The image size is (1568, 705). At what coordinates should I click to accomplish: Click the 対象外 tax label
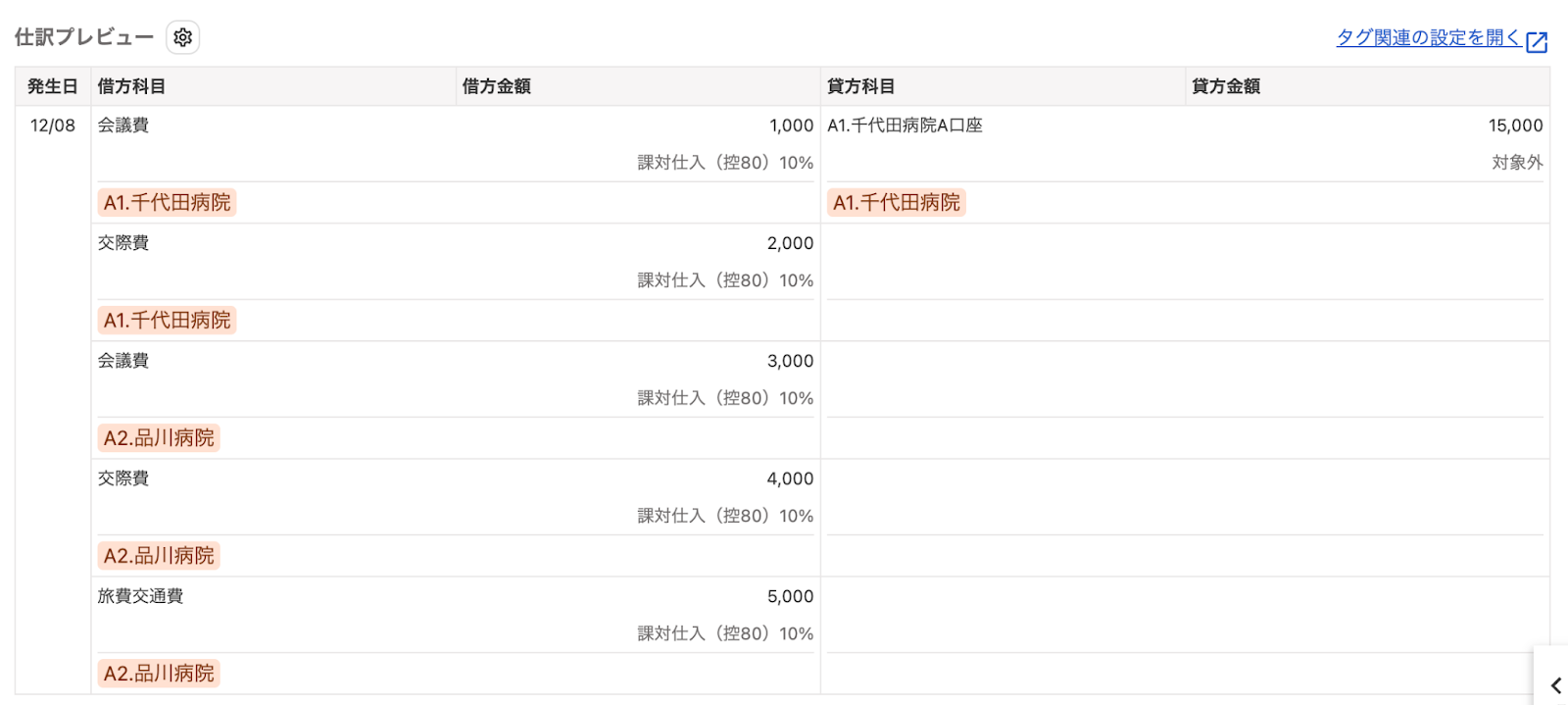1517,163
